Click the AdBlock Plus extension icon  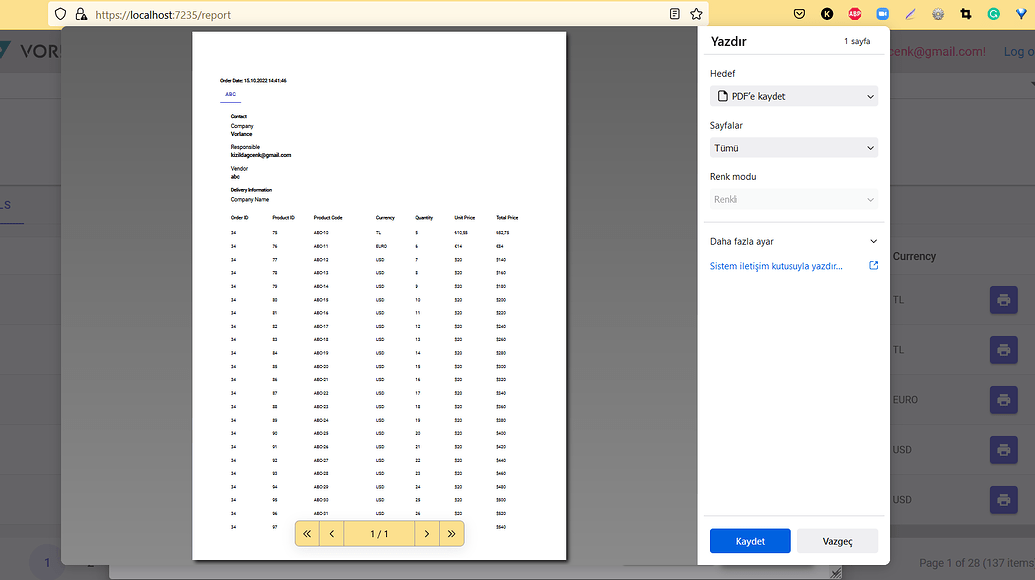(x=856, y=14)
